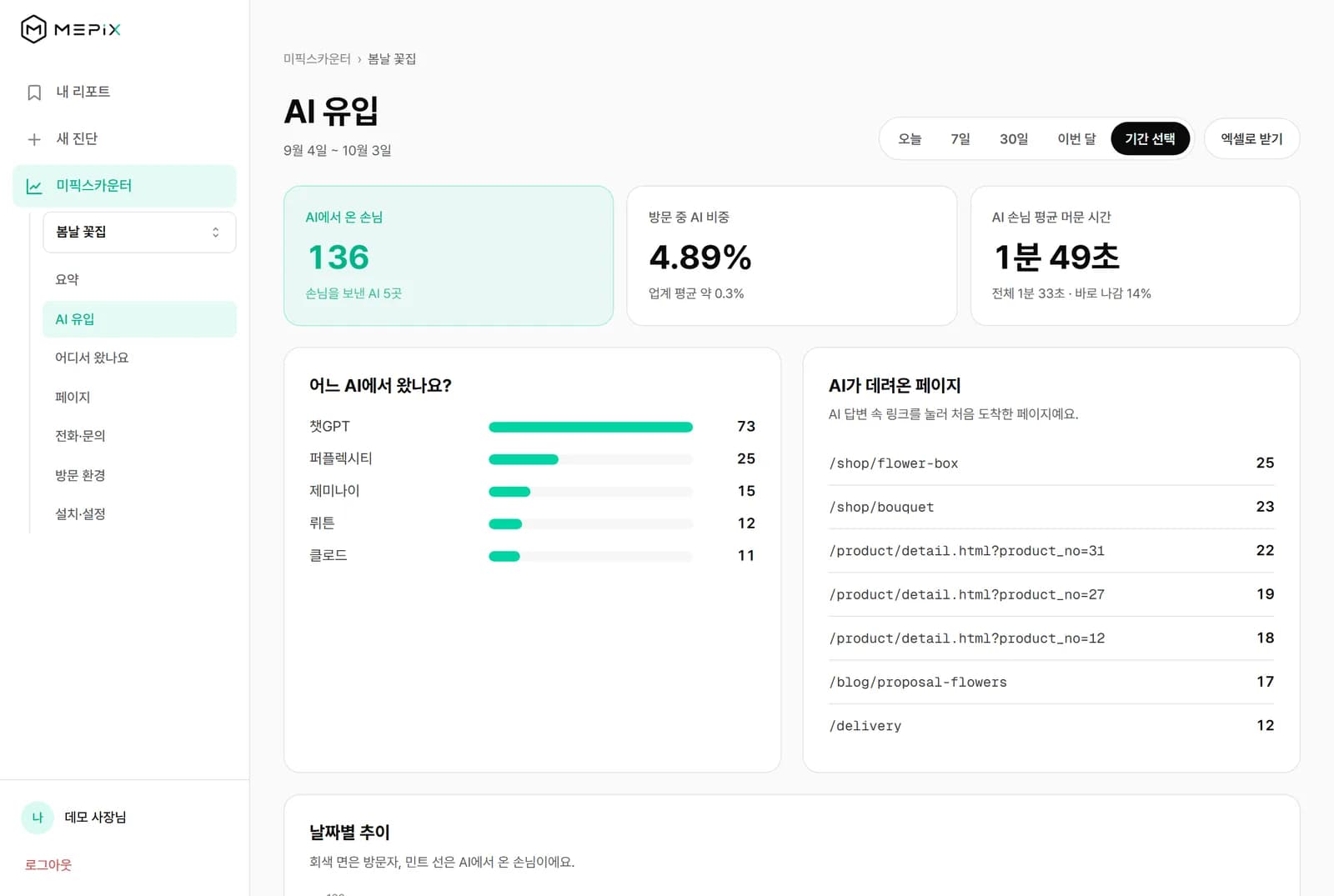Image resolution: width=1334 pixels, height=896 pixels.
Task: Click the 챗GPT progress bar
Action: pyautogui.click(x=590, y=428)
